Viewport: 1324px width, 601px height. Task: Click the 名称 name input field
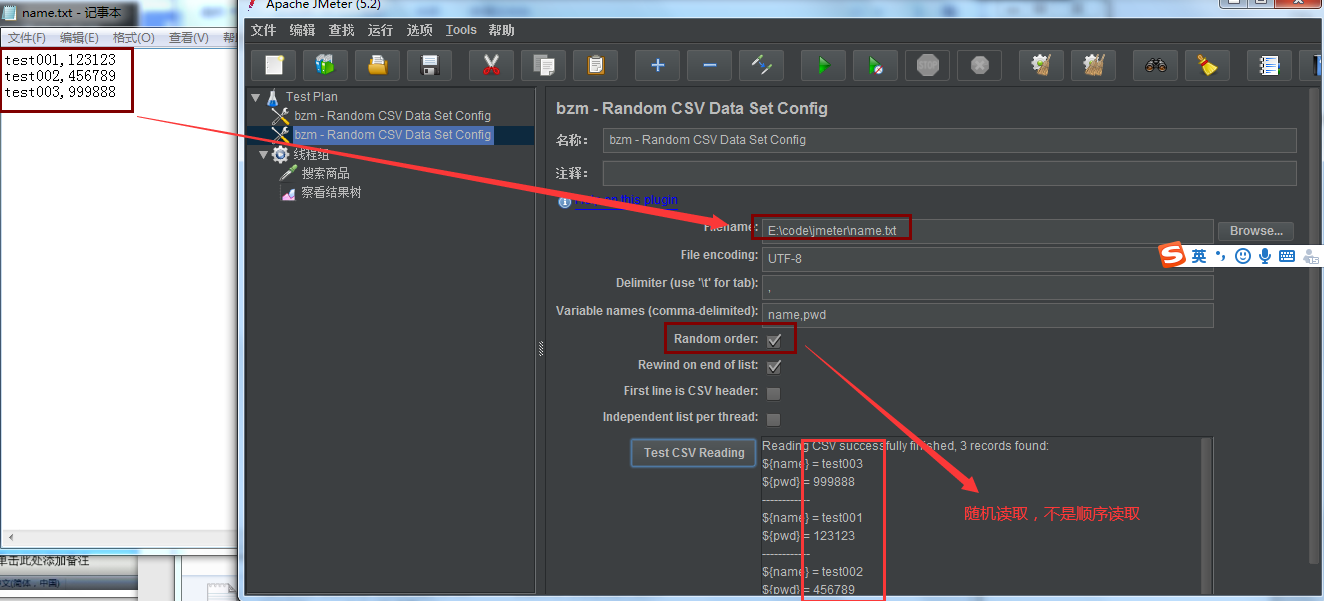950,140
